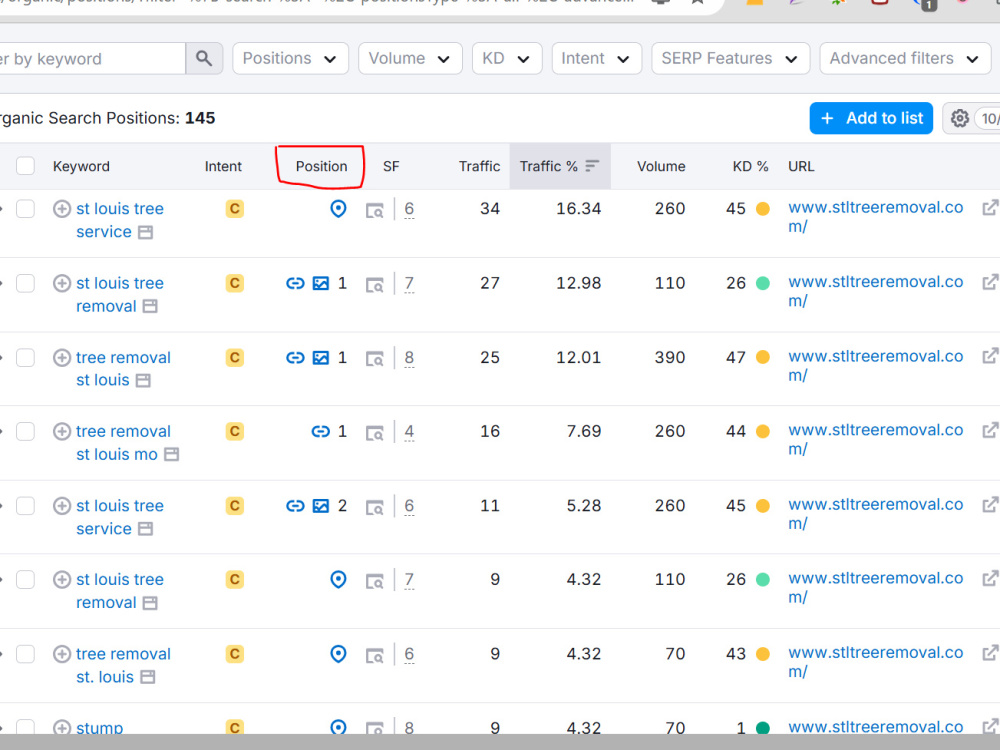
Task: Click SERP source icon after 'tree removal st. louis'
Action: coord(147,677)
